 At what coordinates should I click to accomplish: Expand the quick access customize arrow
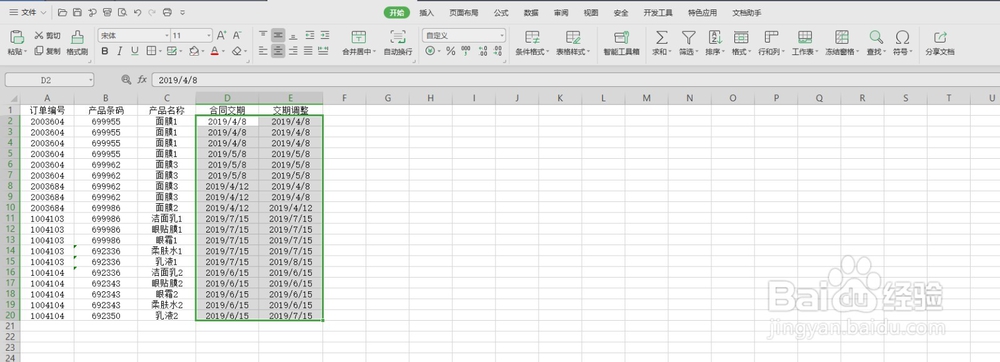tap(183, 12)
